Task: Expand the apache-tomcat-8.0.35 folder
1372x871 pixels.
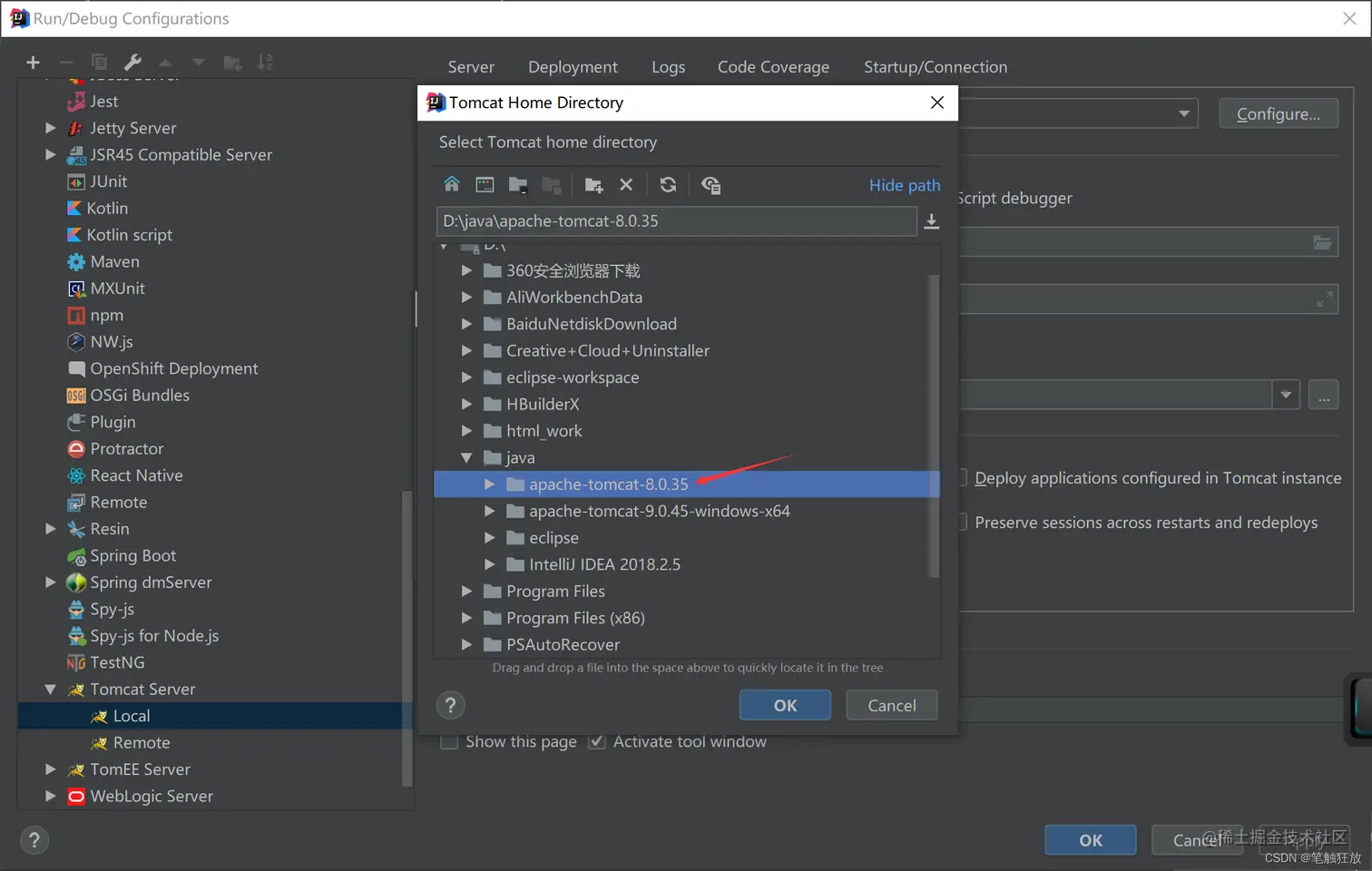Action: [489, 484]
